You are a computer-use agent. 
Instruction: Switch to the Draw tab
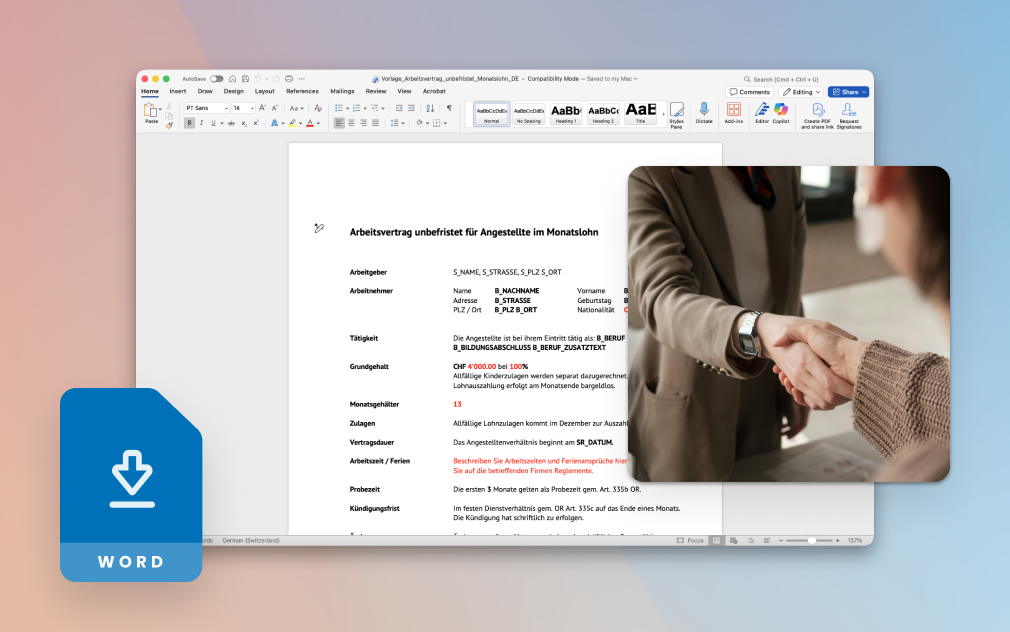205,91
